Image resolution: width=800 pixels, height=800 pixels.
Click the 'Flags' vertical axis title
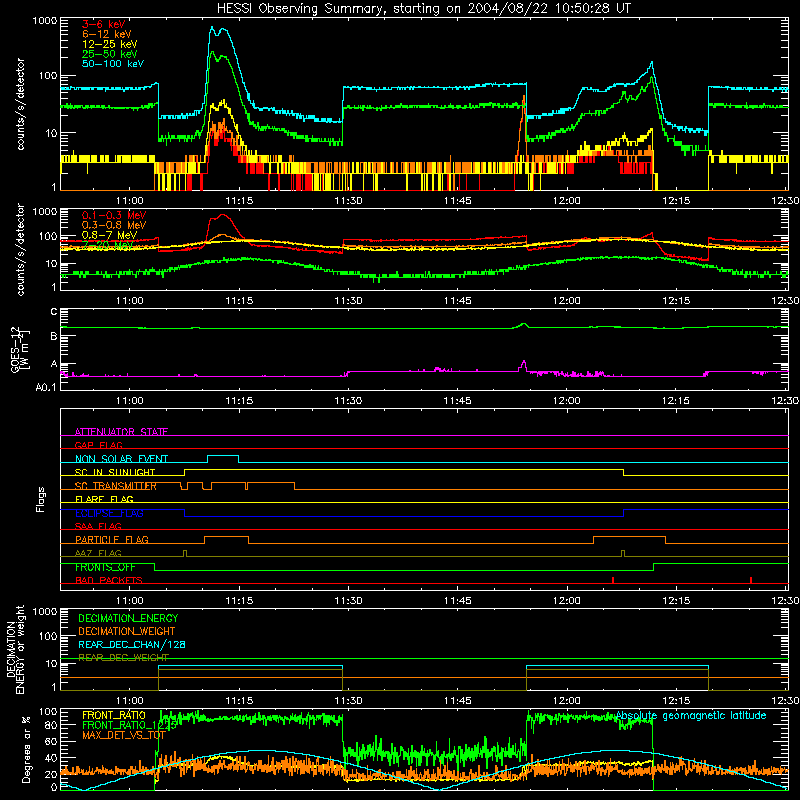point(41,499)
